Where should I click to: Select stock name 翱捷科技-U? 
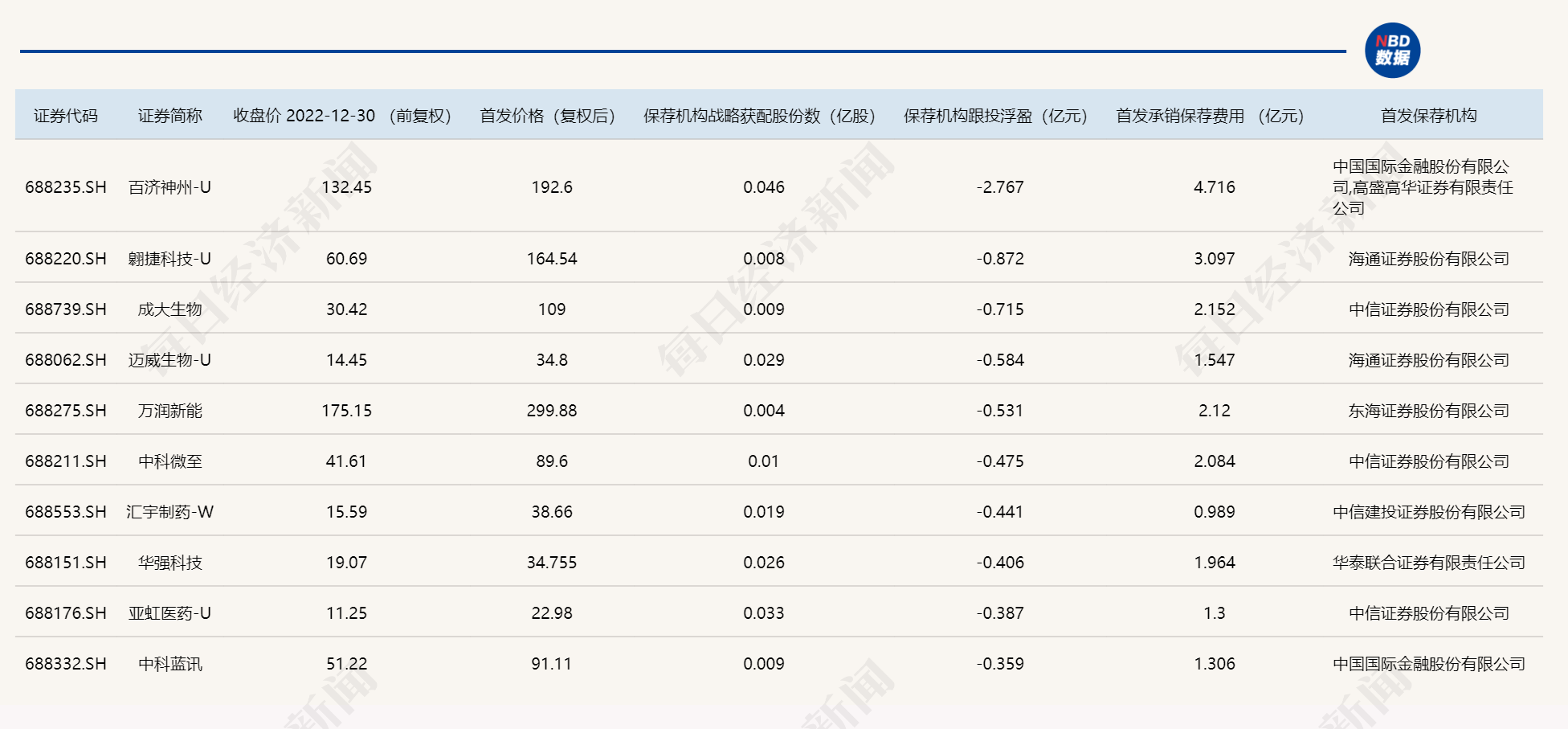(x=170, y=259)
